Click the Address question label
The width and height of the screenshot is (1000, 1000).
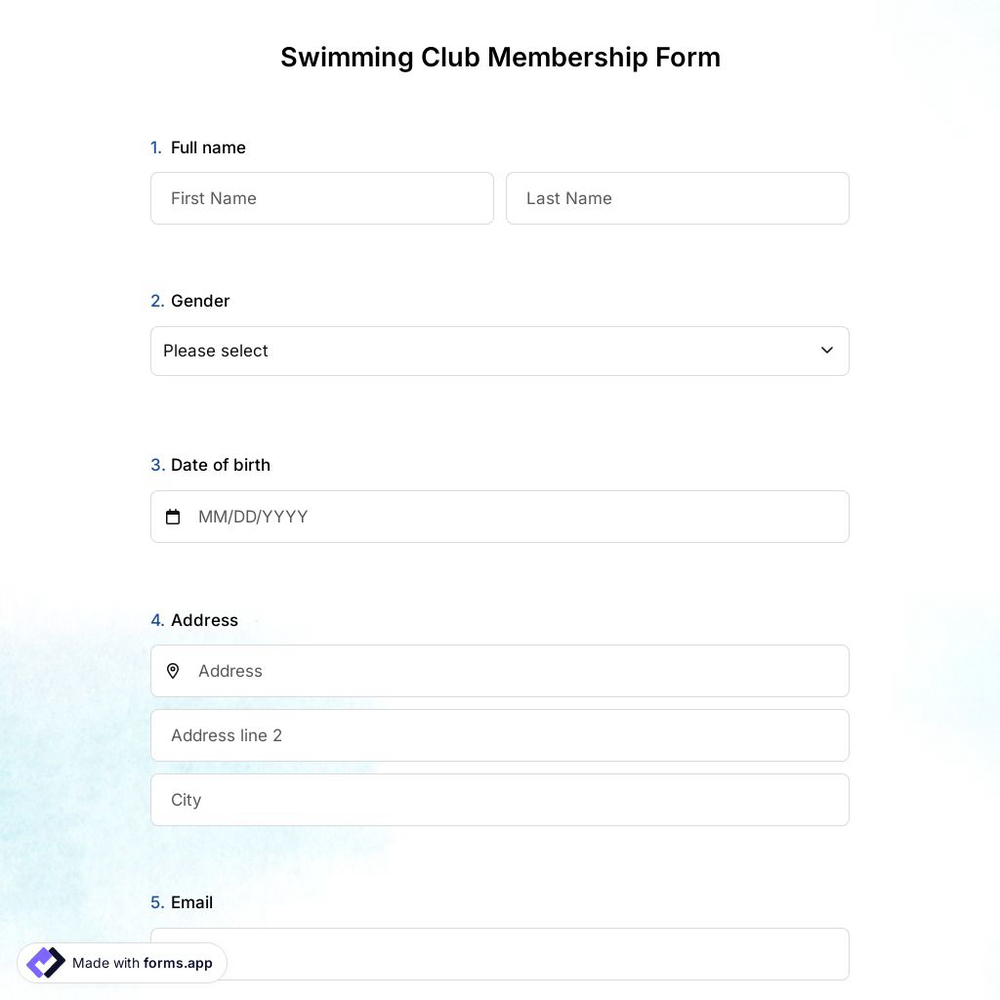(x=204, y=620)
